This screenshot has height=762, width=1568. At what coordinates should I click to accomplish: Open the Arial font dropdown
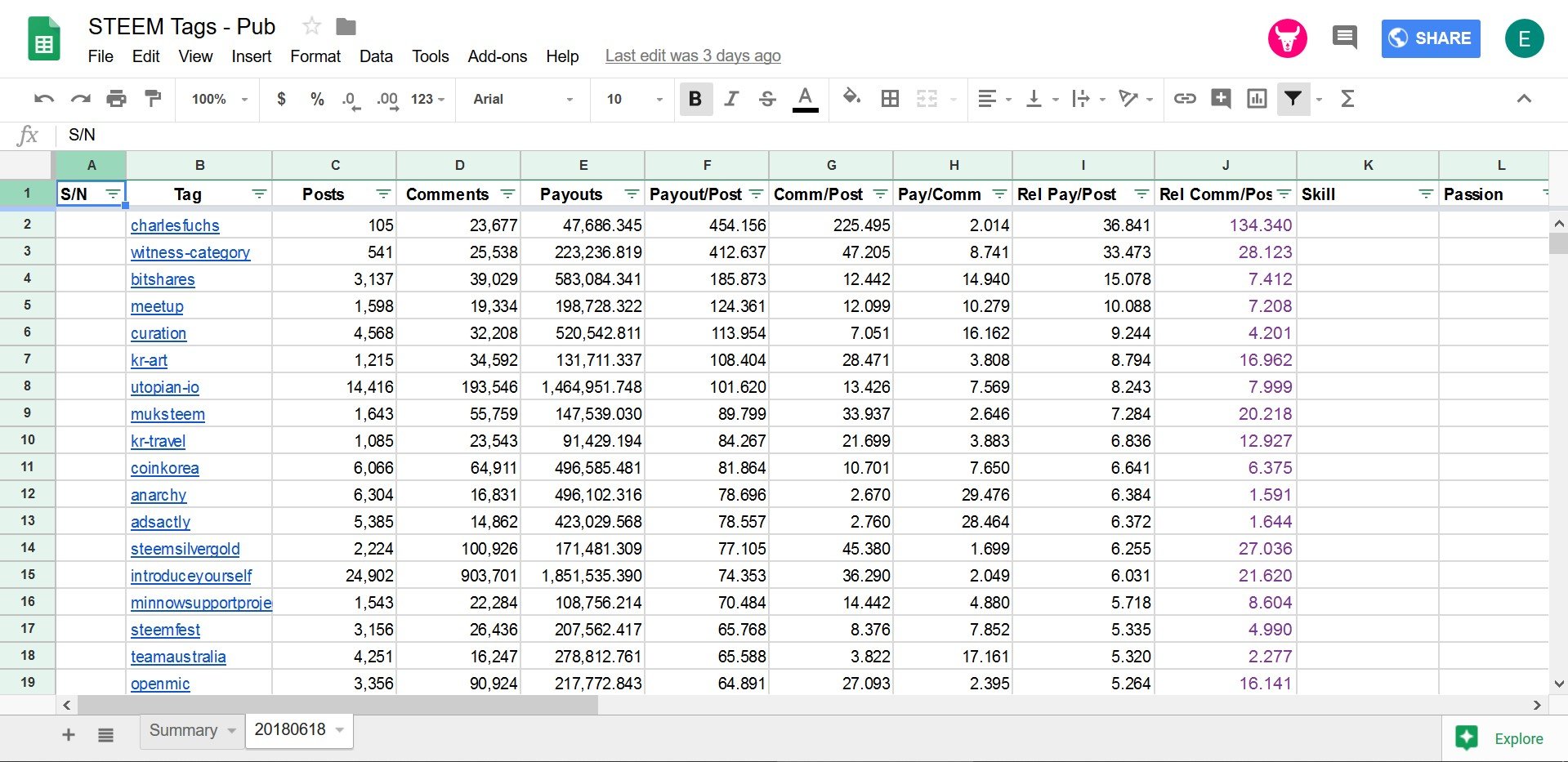tap(523, 99)
